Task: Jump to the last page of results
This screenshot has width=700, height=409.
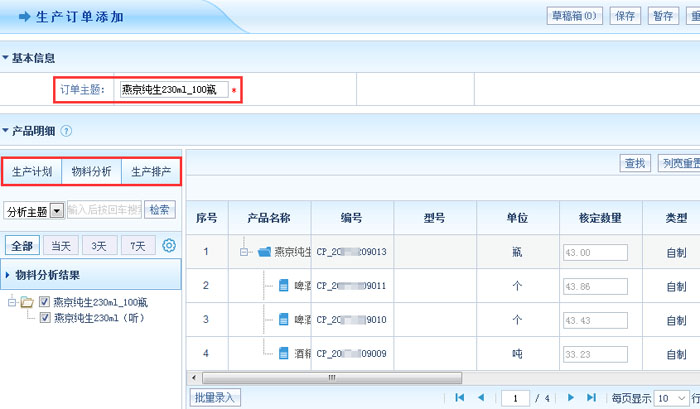Action: (591, 397)
